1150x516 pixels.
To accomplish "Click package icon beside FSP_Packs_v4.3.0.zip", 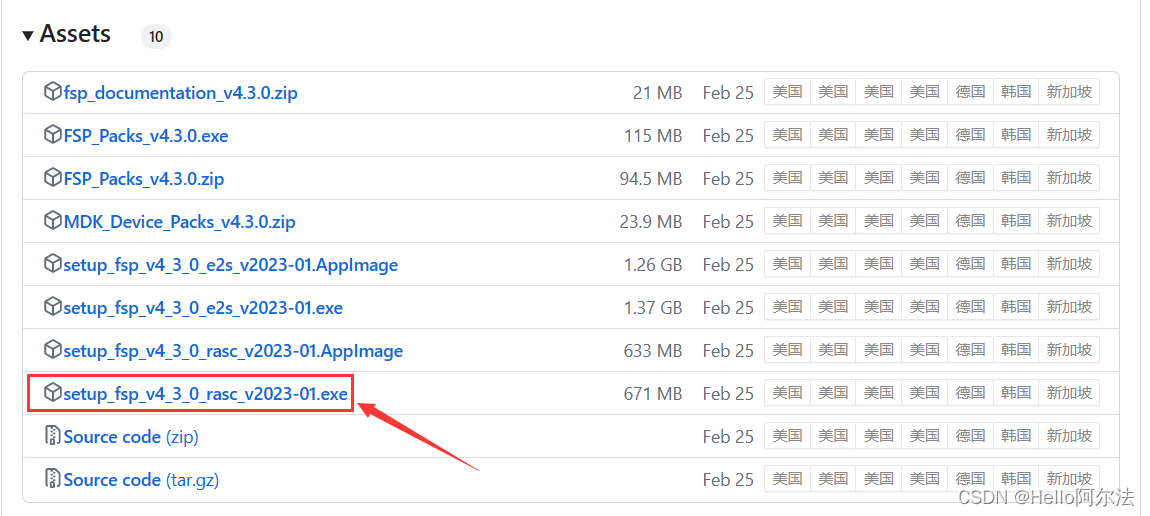I will click(x=53, y=178).
